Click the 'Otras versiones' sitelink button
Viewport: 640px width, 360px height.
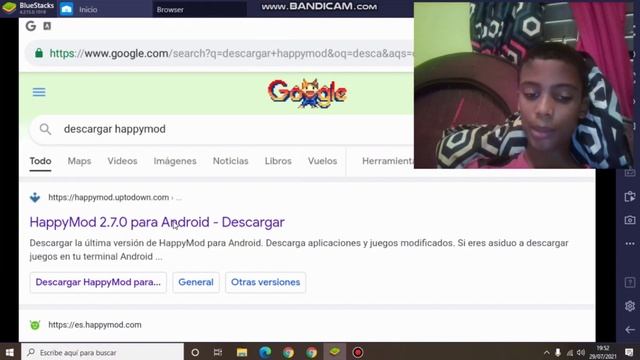click(265, 282)
